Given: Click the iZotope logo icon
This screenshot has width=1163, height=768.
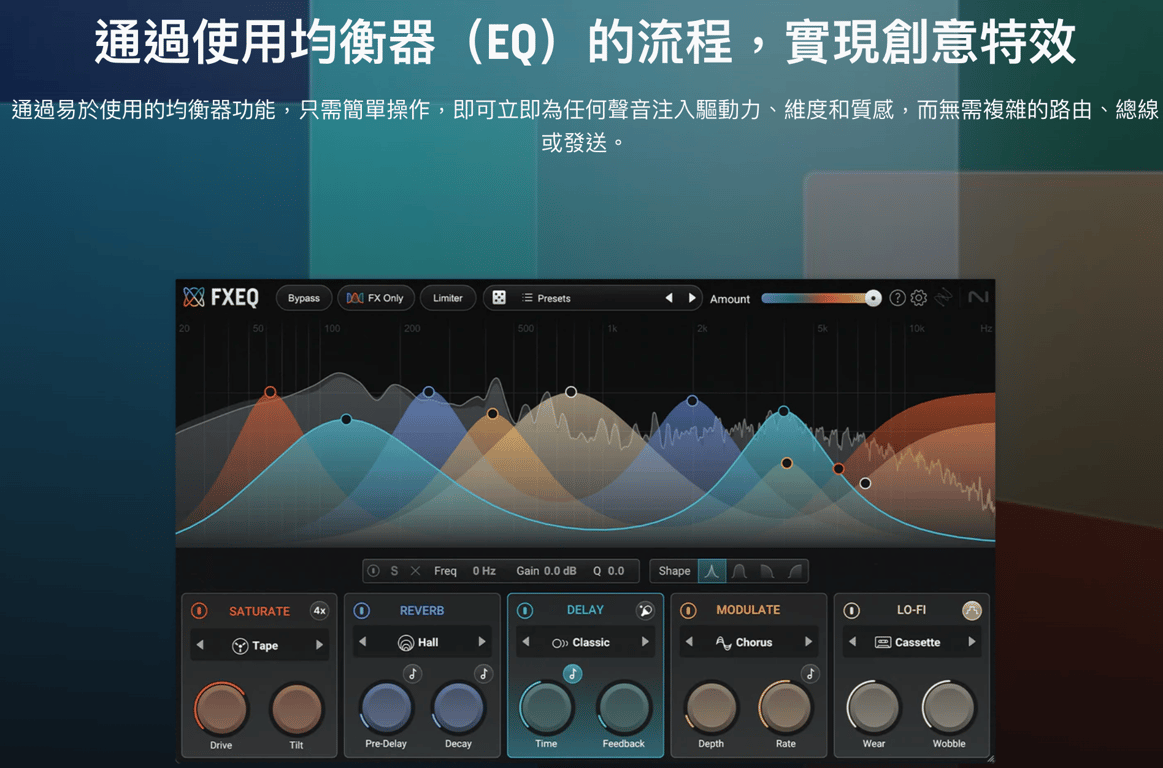Looking at the screenshot, I should (x=943, y=298).
